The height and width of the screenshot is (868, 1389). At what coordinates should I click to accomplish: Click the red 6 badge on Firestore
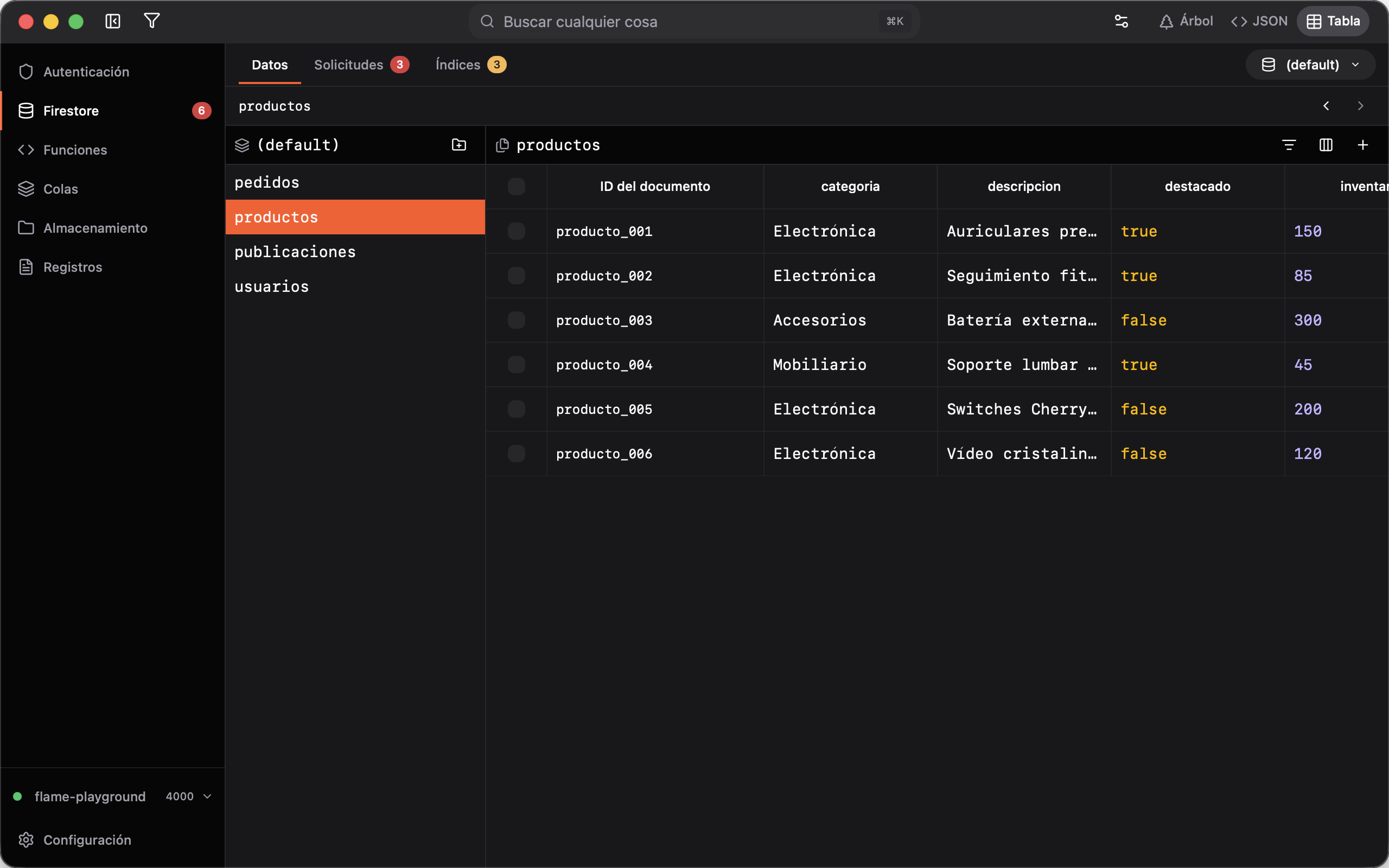coord(201,111)
